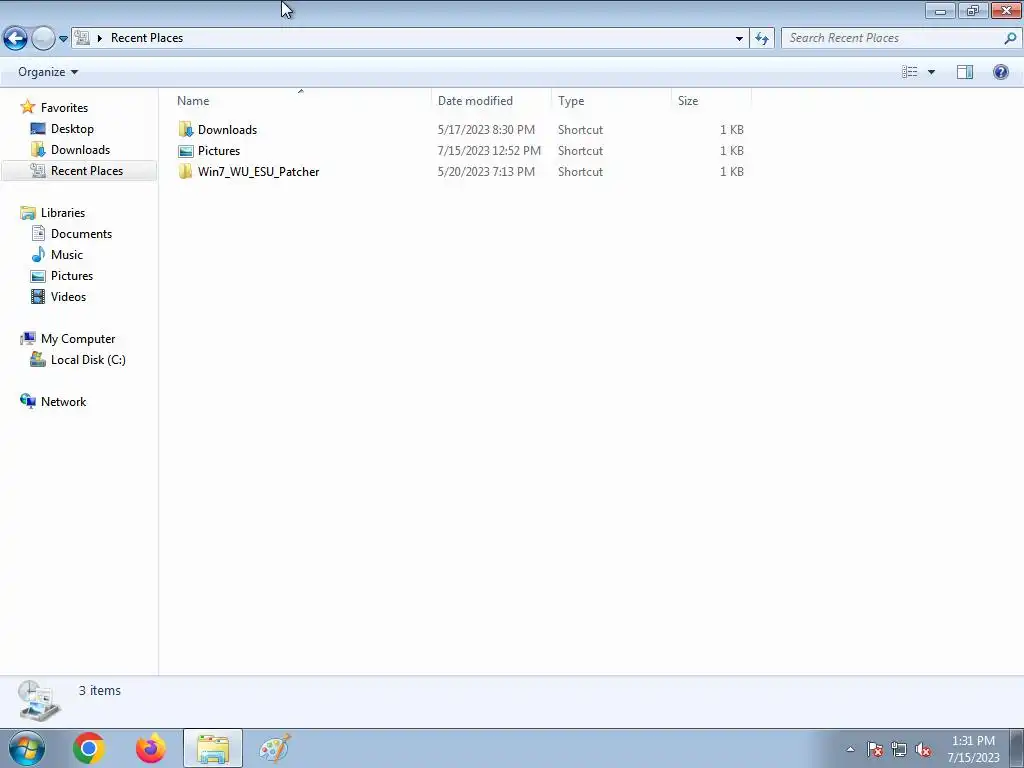
Task: Show hidden tray icons arrow
Action: tap(850, 749)
